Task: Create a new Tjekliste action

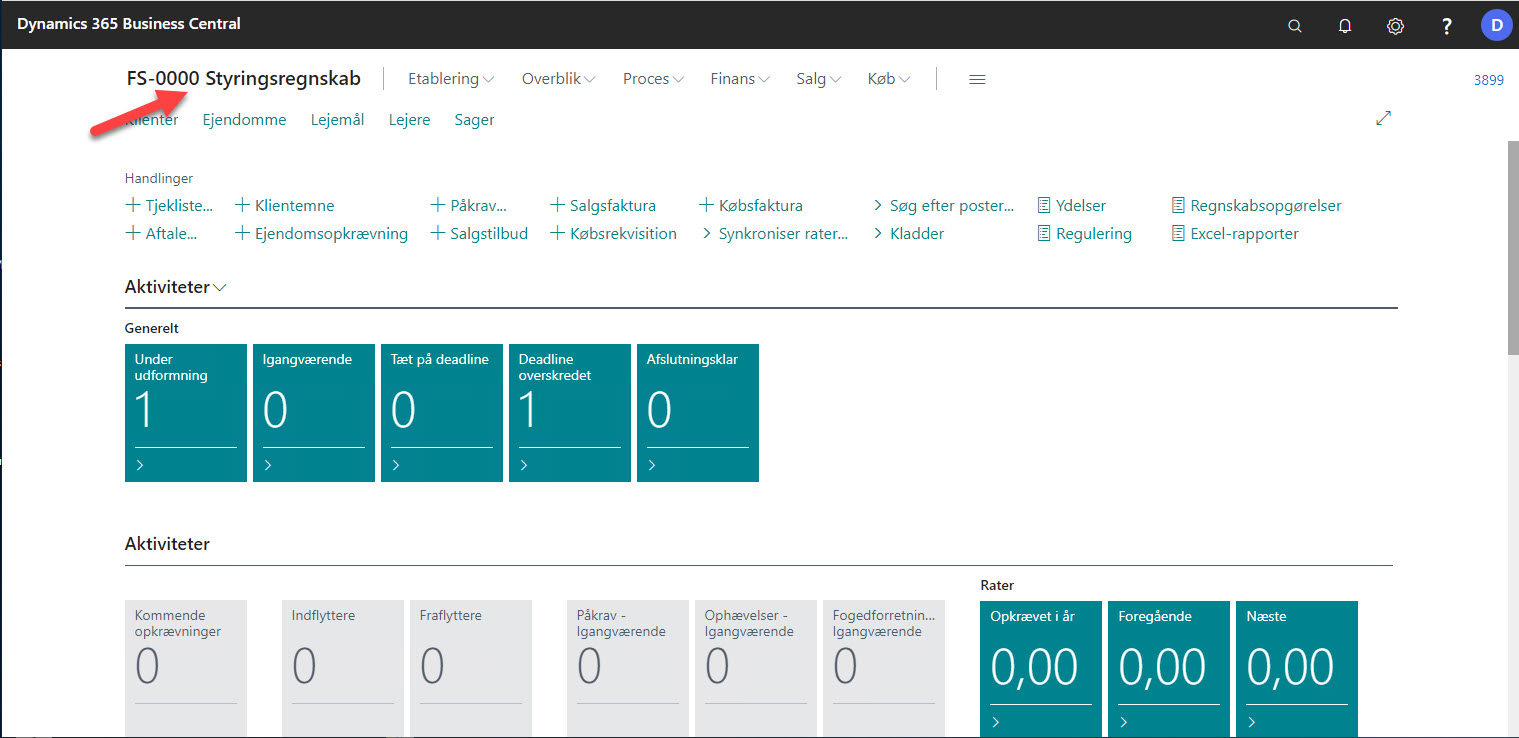Action: (169, 206)
